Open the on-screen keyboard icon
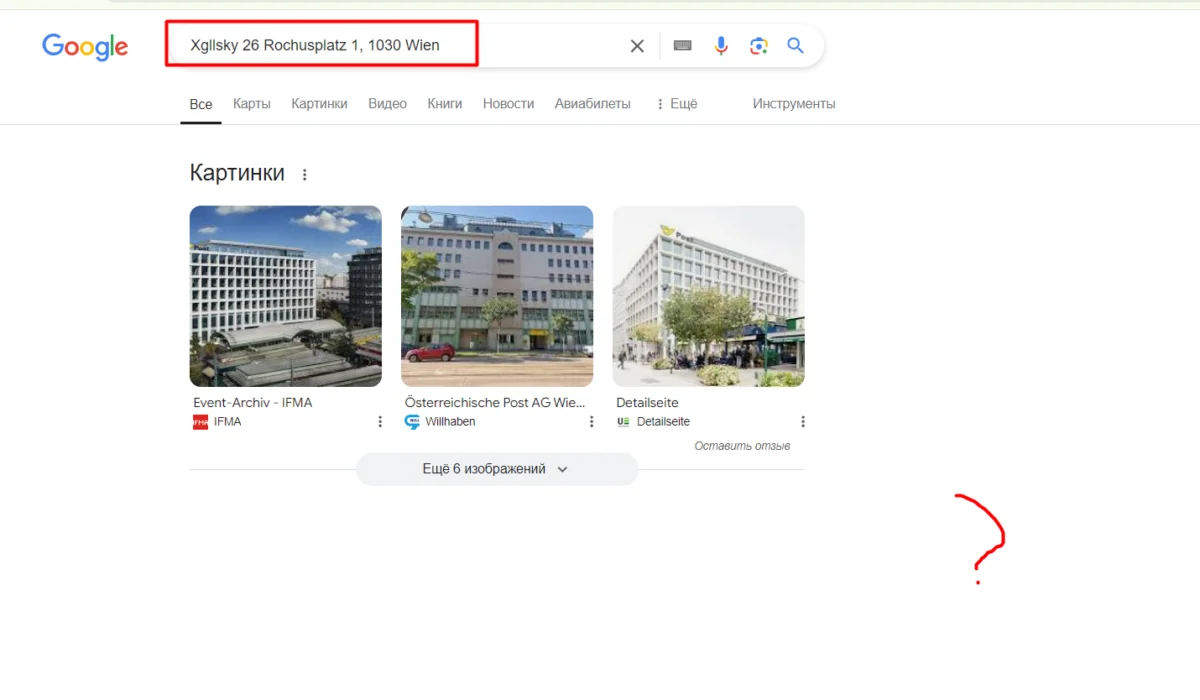This screenshot has width=1200, height=700. (683, 46)
